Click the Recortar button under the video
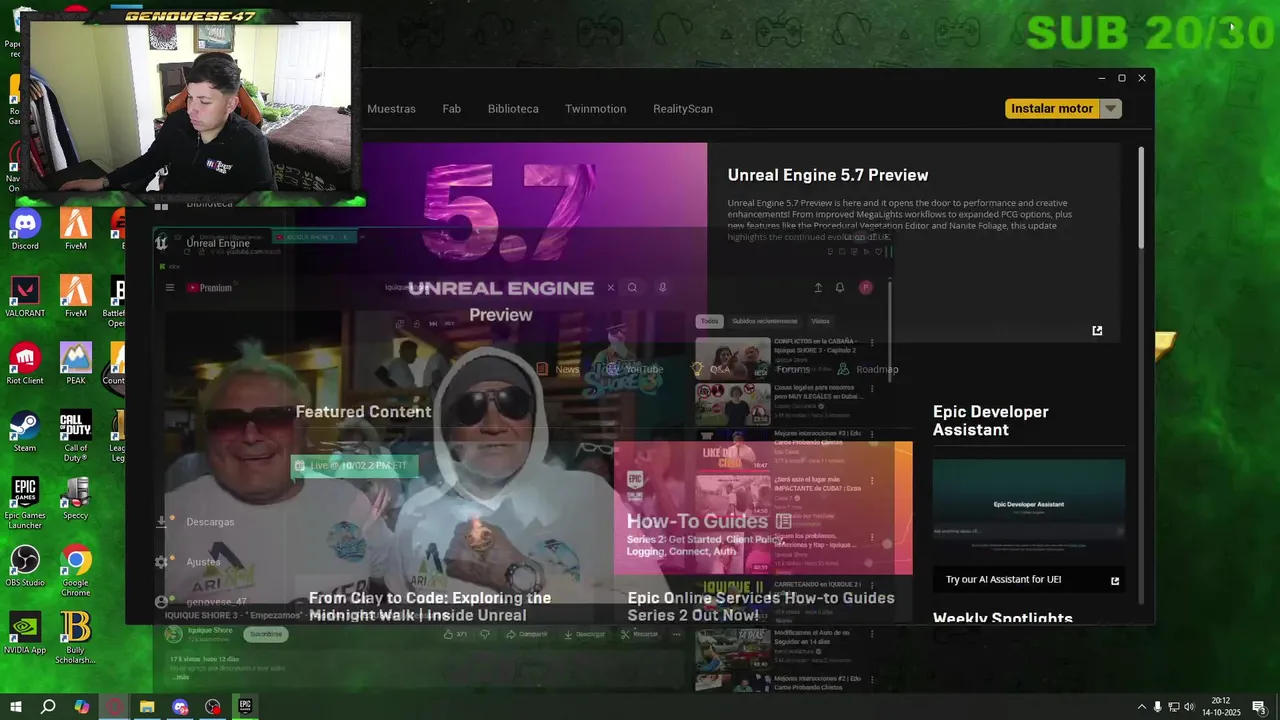Image resolution: width=1280 pixels, height=720 pixels. click(x=640, y=634)
